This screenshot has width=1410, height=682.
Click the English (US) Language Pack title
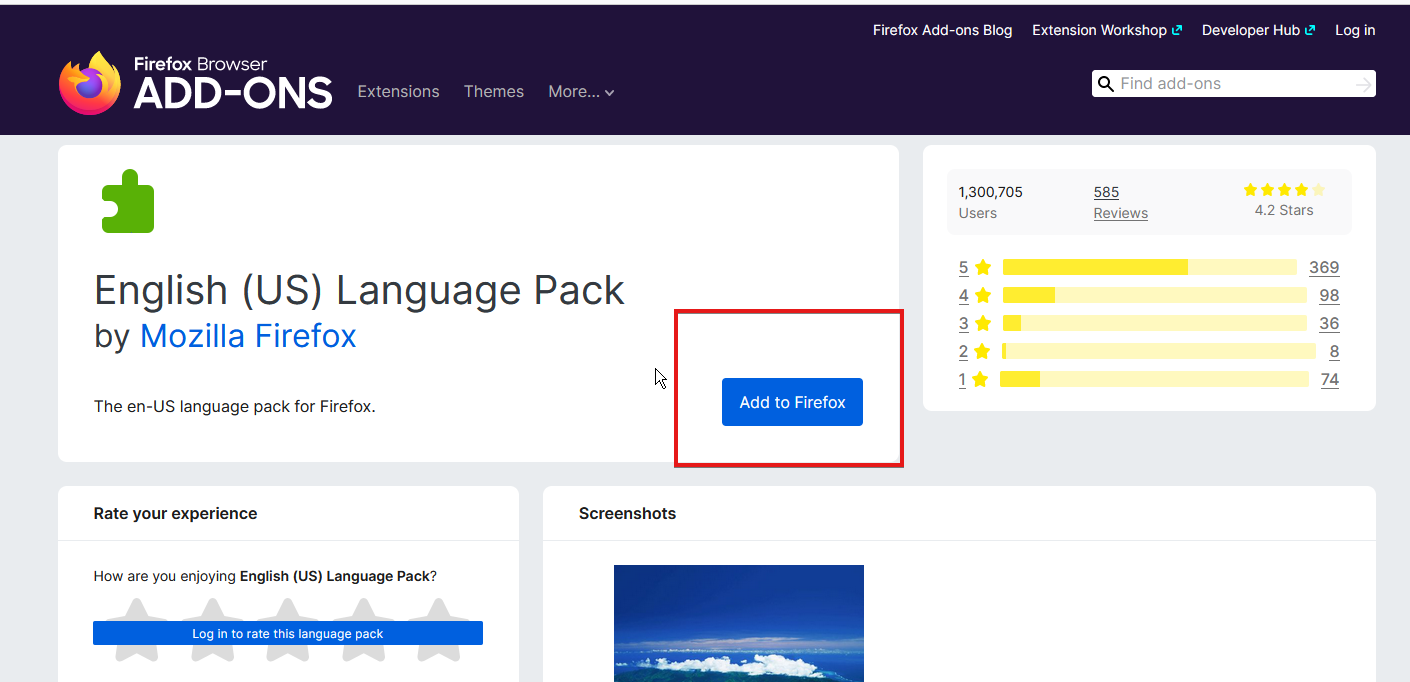(x=359, y=290)
